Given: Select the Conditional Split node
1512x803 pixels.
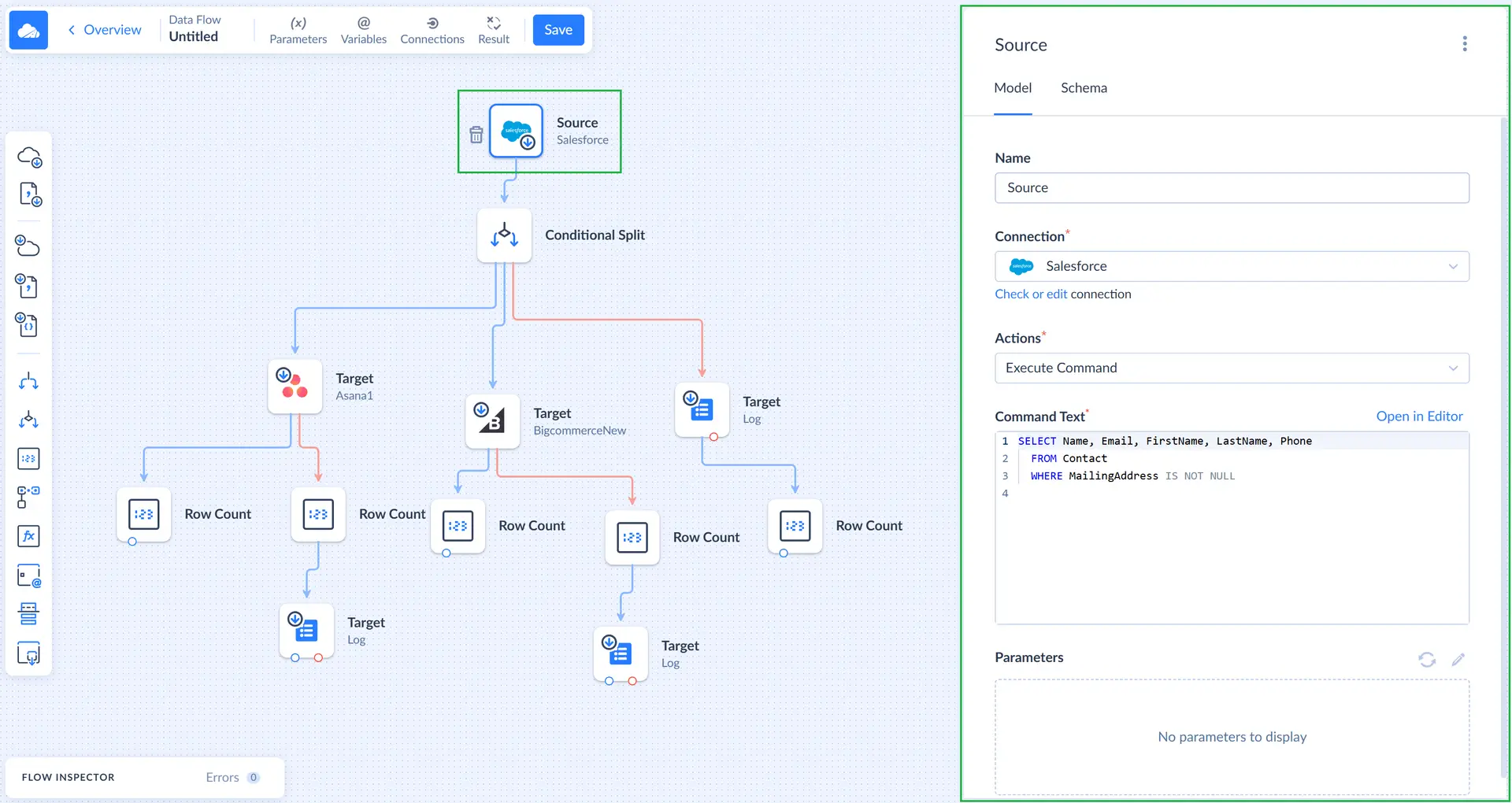Looking at the screenshot, I should [504, 235].
